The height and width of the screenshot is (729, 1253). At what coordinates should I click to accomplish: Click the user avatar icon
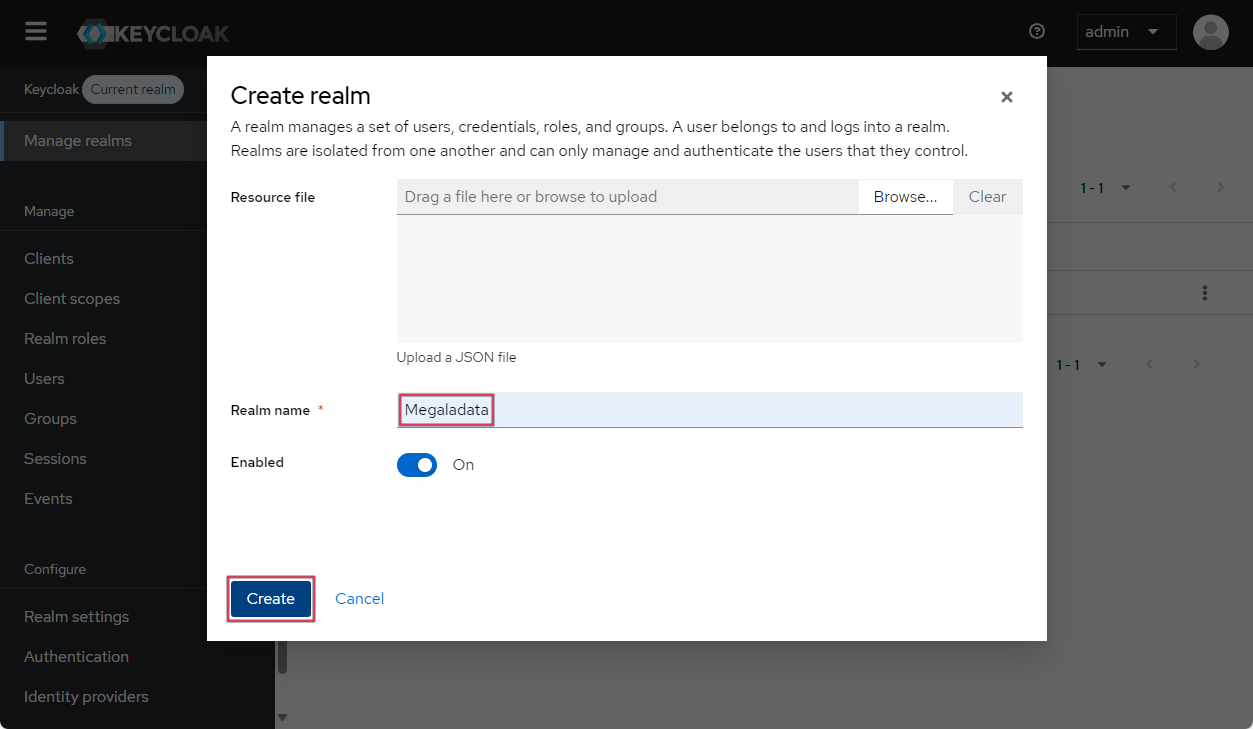coord(1211,32)
